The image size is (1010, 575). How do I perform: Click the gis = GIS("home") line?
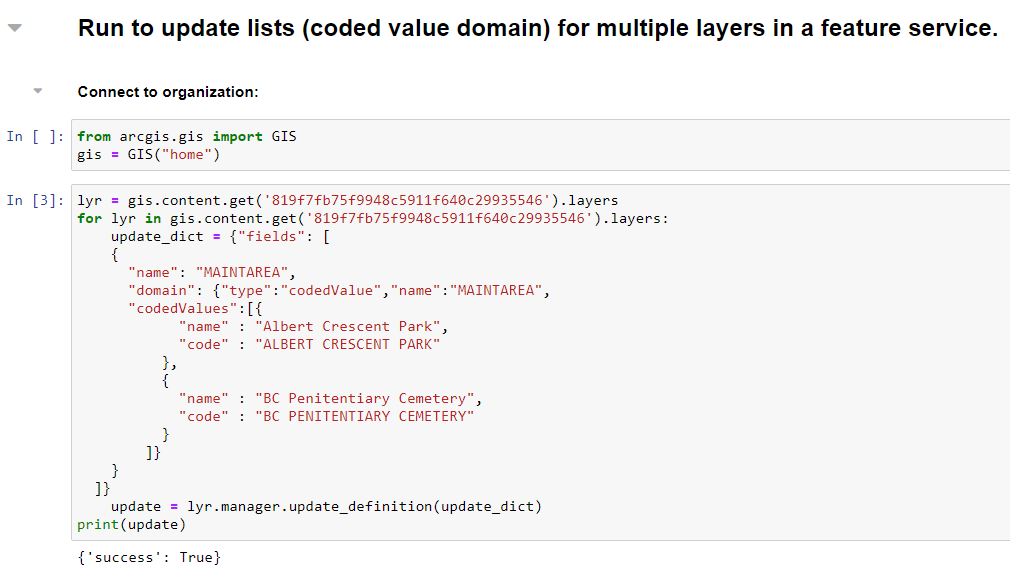click(x=149, y=155)
